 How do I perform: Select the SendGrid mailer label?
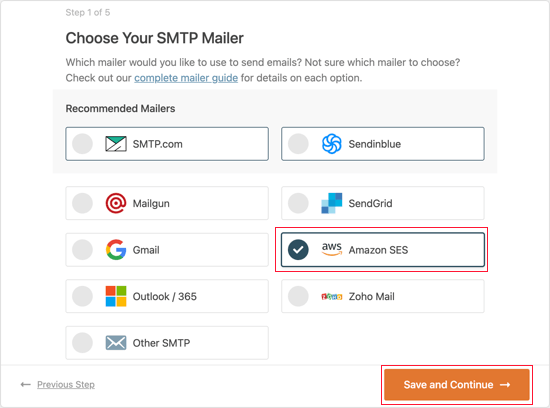click(x=370, y=203)
